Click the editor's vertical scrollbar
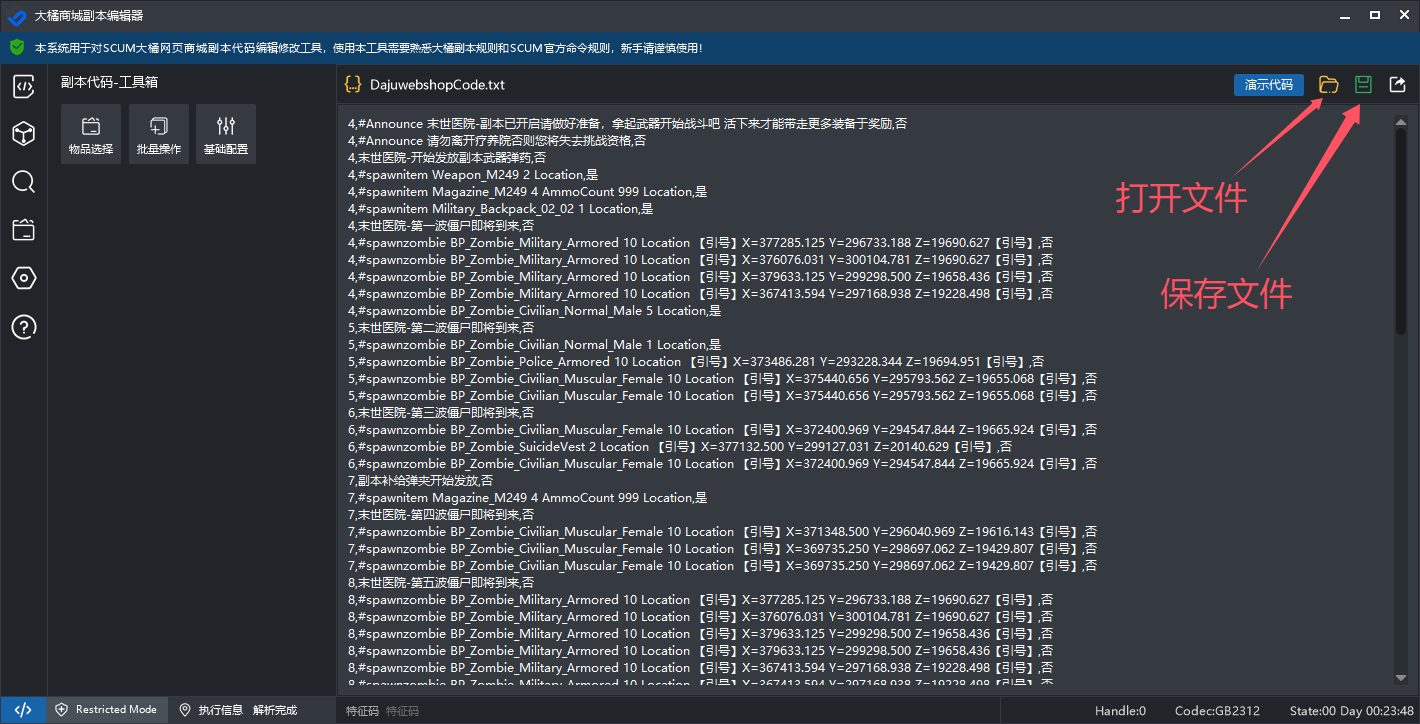Screen dimensions: 1420x724 pyautogui.click(x=1401, y=230)
